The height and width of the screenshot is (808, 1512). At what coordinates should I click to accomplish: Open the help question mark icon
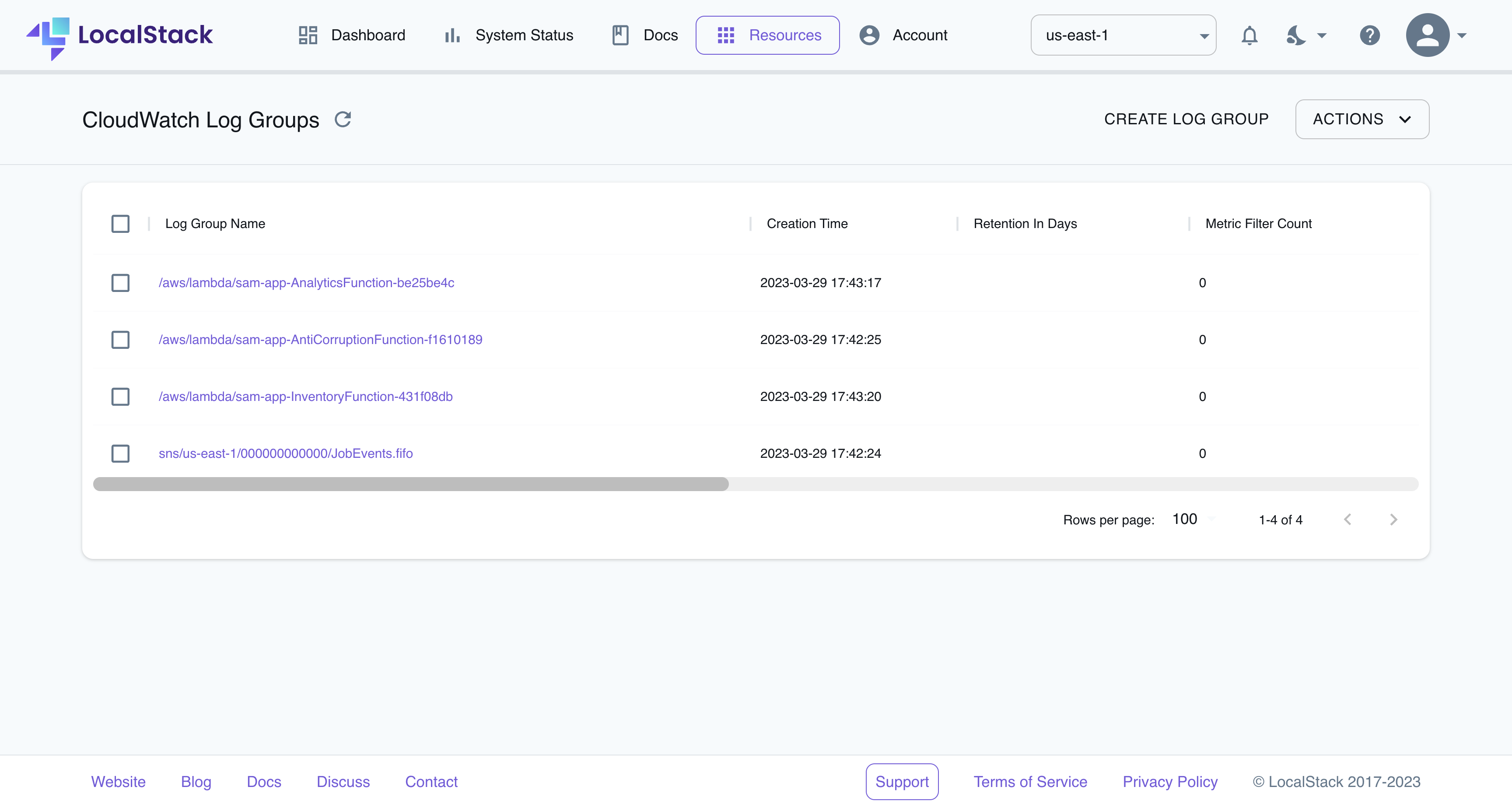pos(1369,36)
